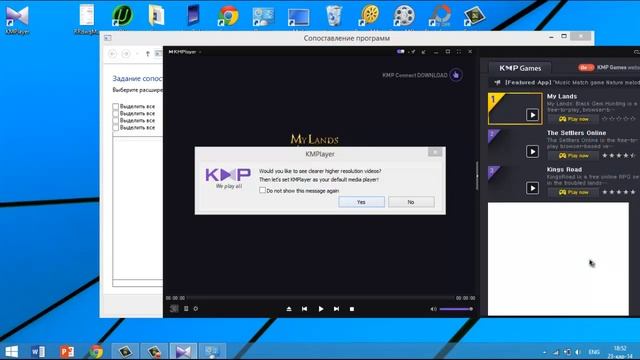Switch to KMPlayer taskbar button
Image resolution: width=640 pixels, height=360 pixels.
pyautogui.click(x=183, y=351)
